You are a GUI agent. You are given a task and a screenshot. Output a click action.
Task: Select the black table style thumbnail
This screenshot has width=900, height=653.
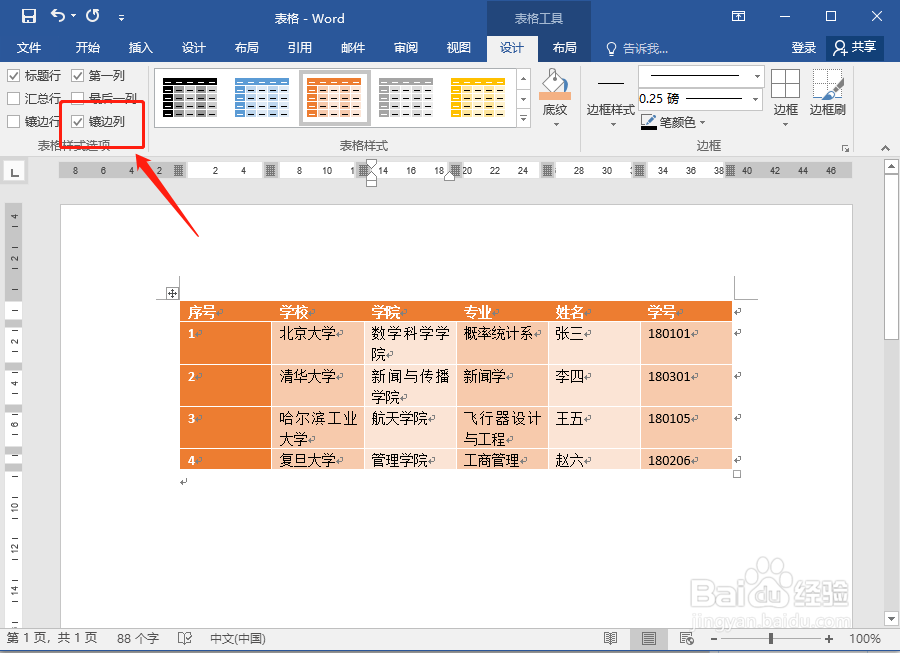[x=190, y=98]
